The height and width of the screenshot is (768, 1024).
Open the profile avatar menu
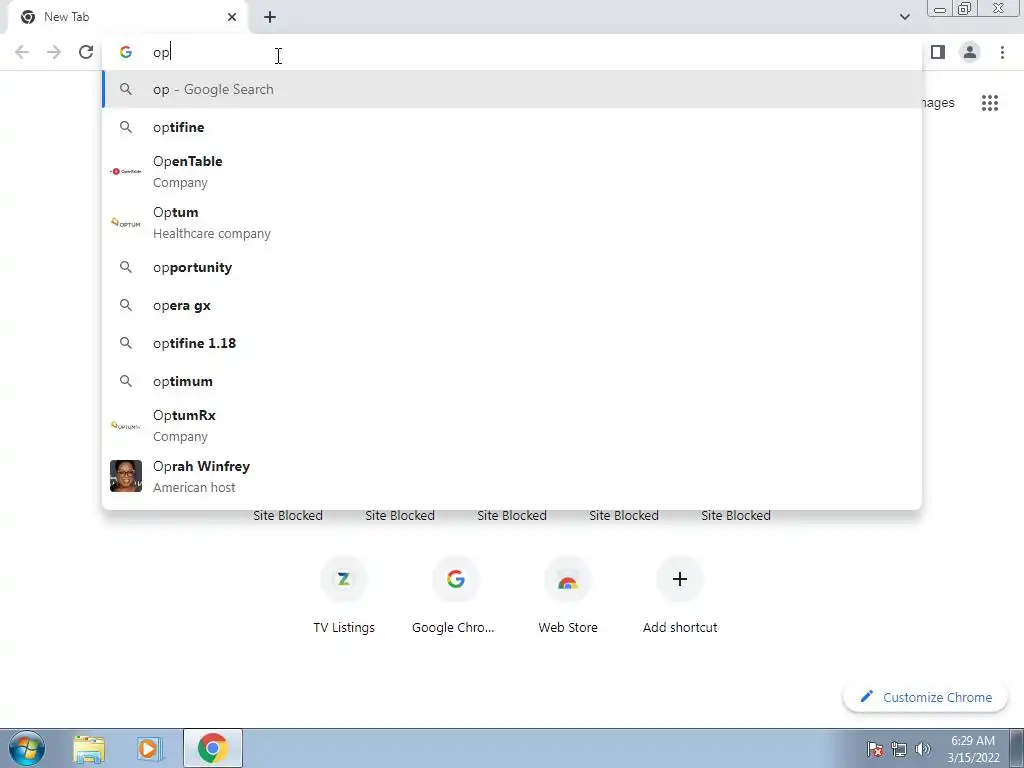coord(970,52)
